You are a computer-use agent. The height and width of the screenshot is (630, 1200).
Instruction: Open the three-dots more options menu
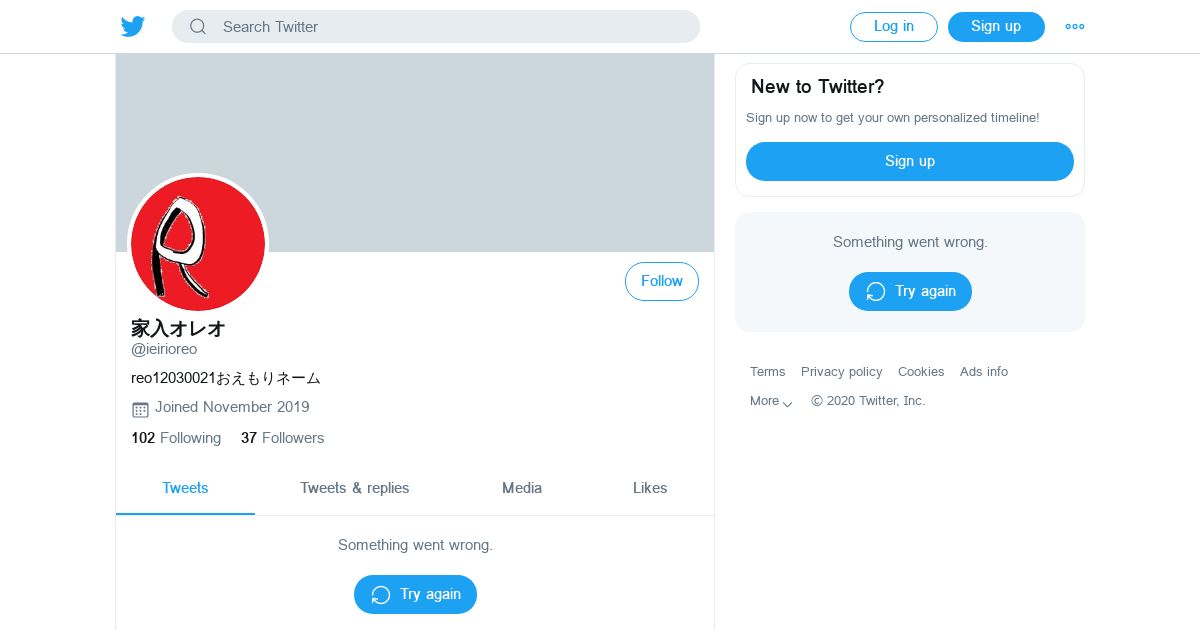tap(1075, 27)
